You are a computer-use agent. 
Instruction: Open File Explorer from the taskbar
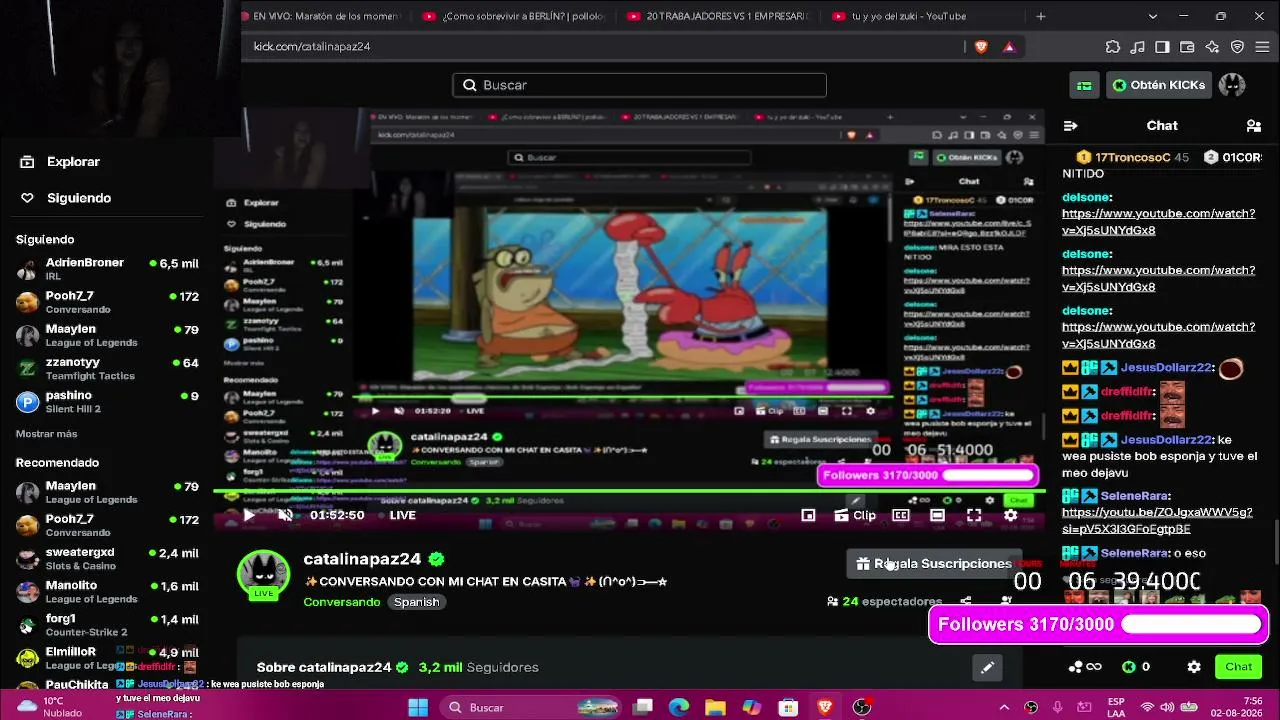[x=715, y=707]
